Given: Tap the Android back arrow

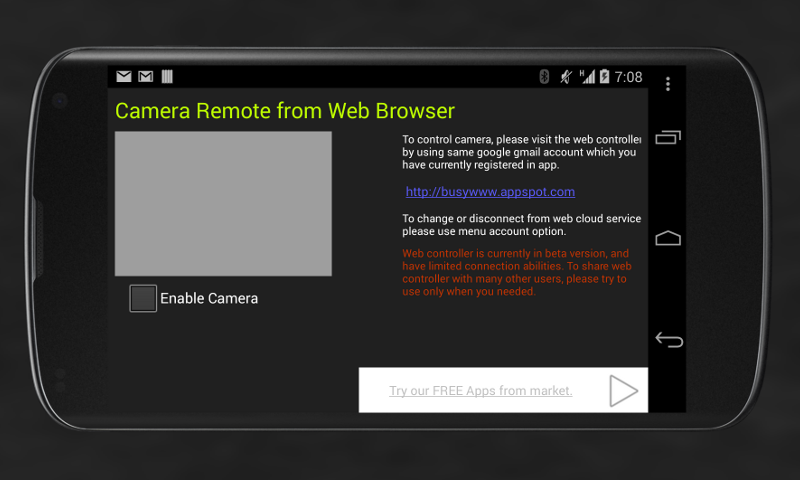Looking at the screenshot, I should 669,340.
